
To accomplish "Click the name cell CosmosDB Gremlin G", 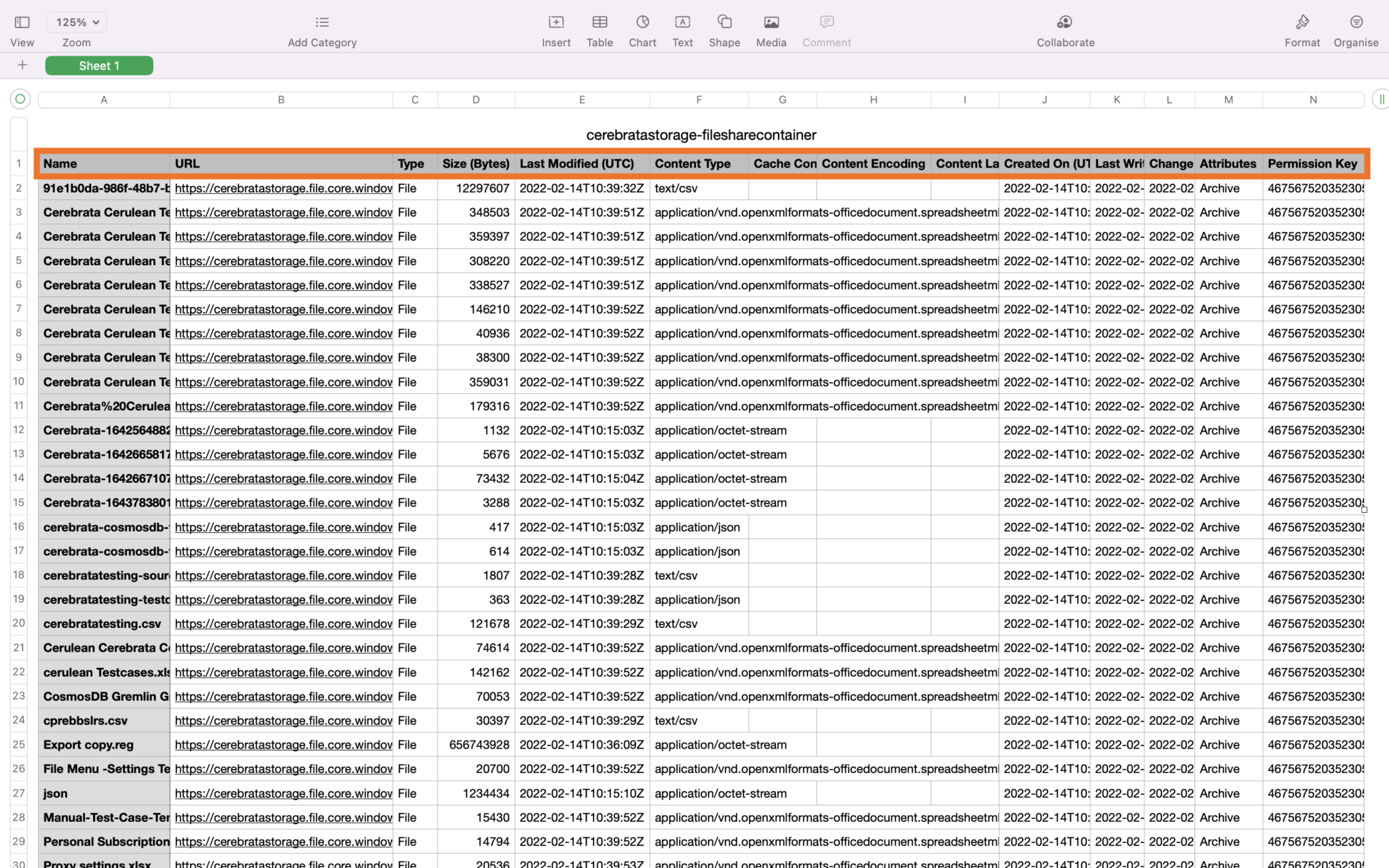I will [104, 696].
